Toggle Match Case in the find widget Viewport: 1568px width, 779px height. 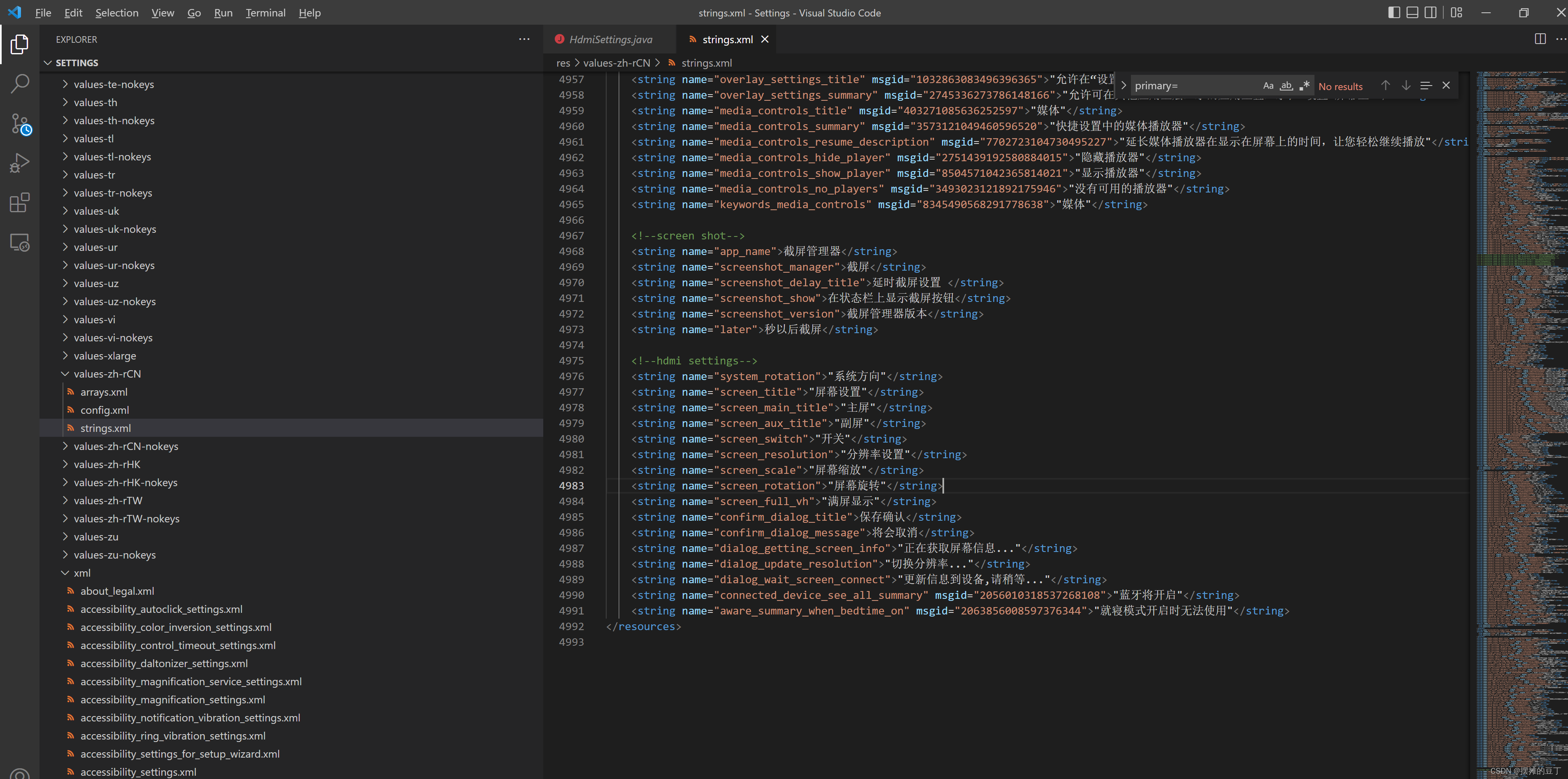1268,86
